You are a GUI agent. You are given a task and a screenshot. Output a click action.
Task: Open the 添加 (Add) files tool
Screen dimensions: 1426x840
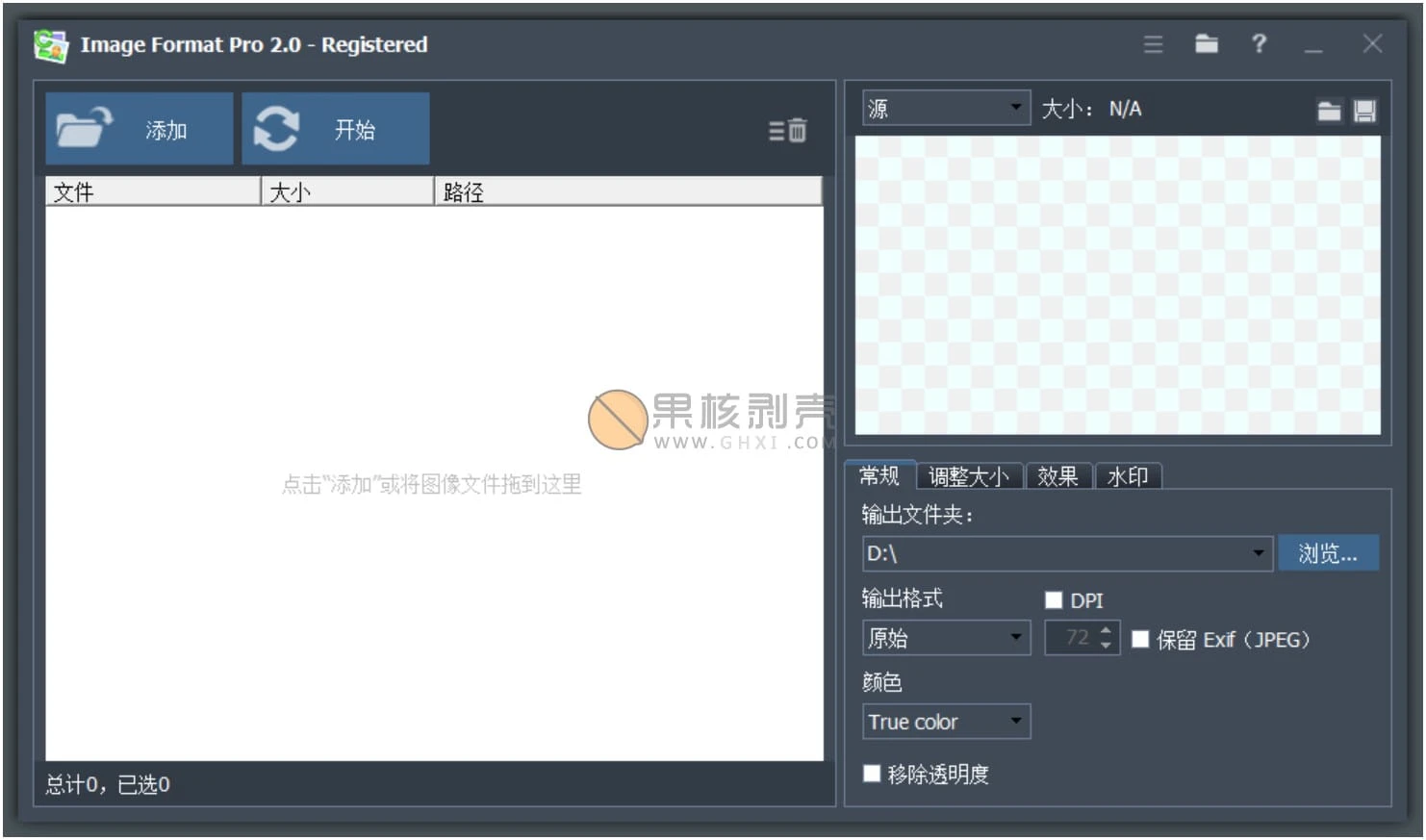pos(138,128)
